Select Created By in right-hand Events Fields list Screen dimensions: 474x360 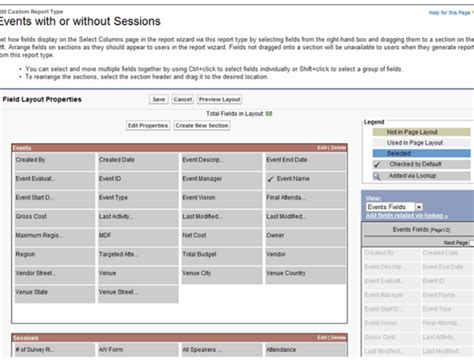click(x=391, y=253)
